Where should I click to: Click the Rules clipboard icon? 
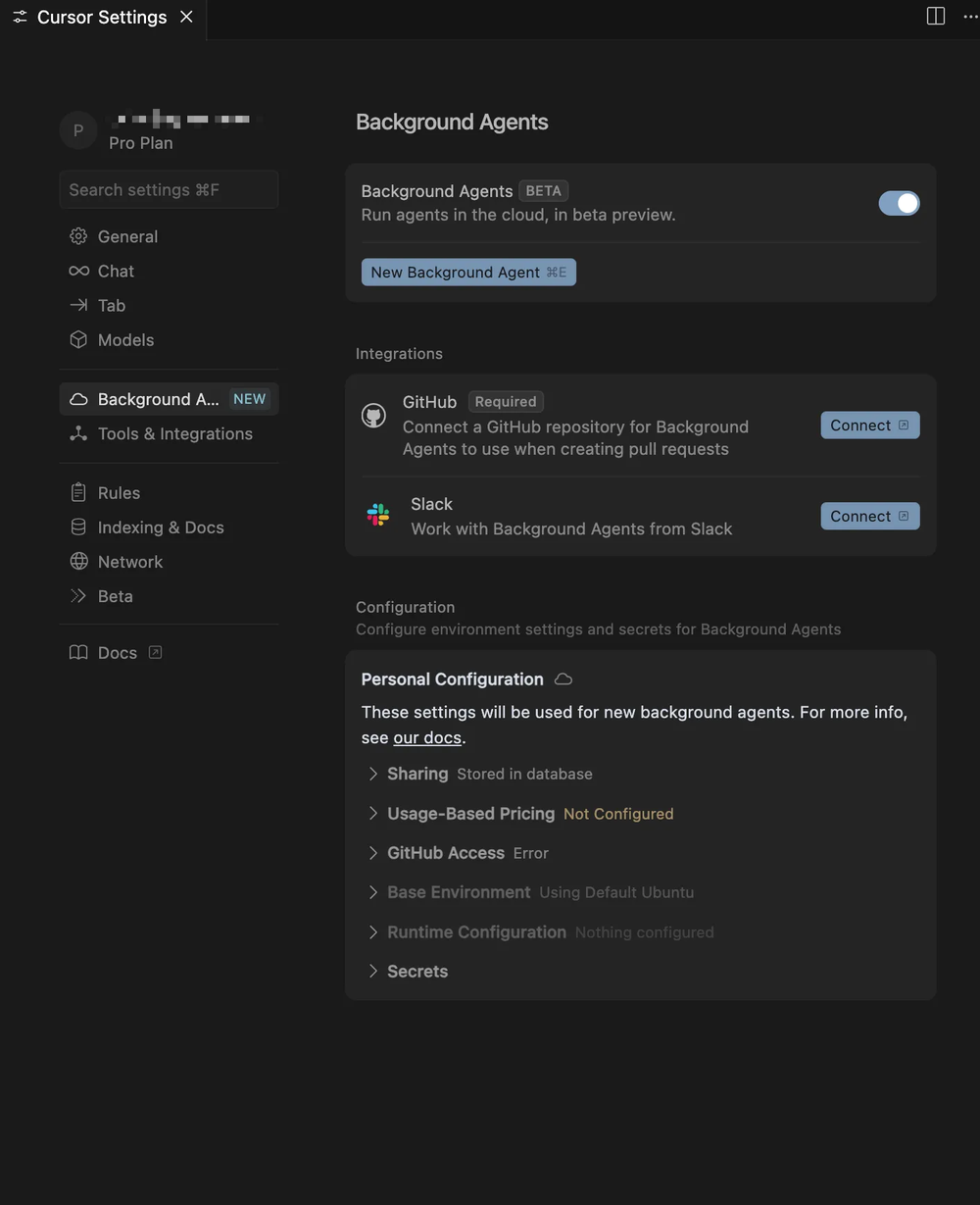[78, 492]
